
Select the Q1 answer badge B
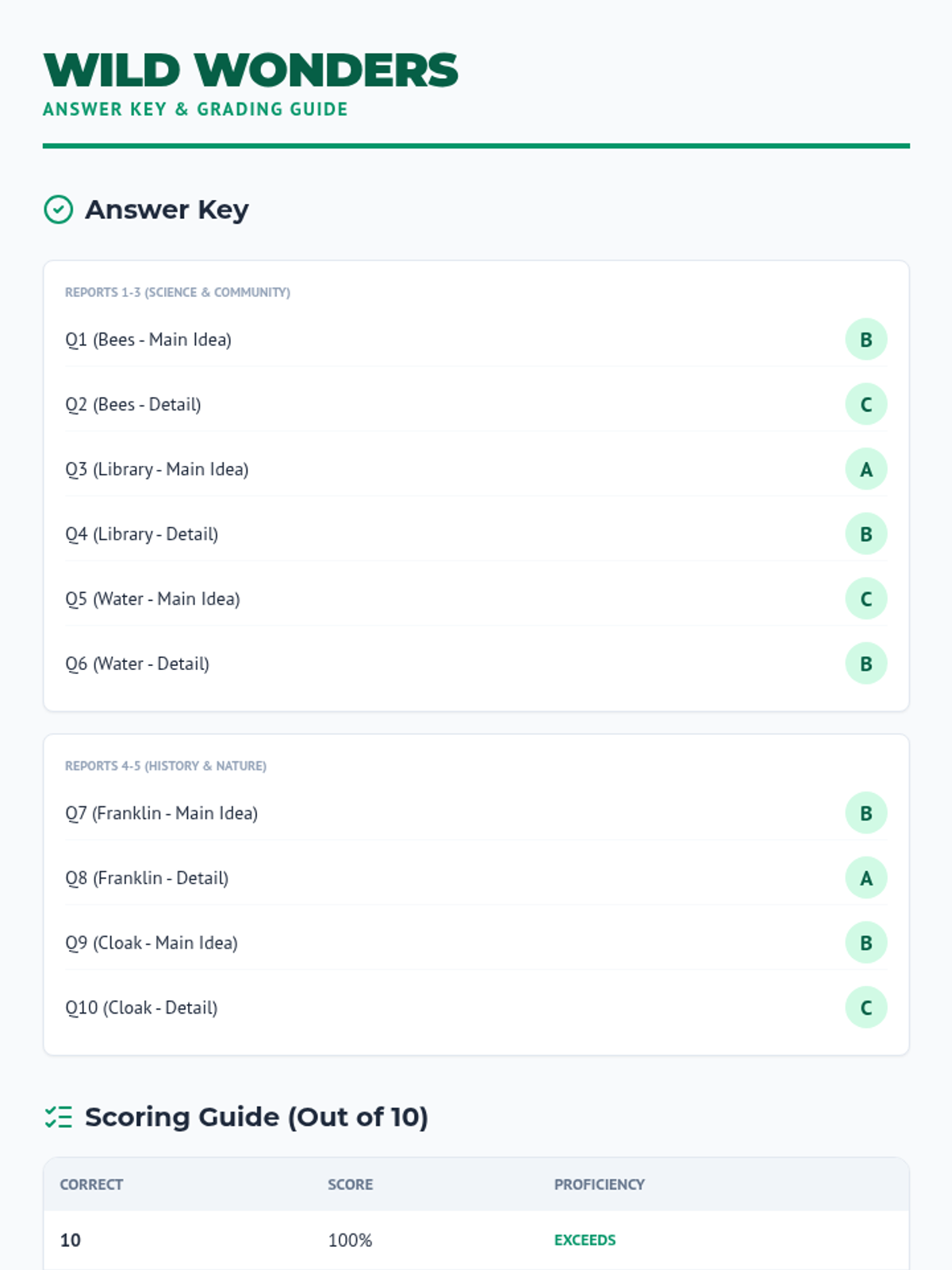[x=866, y=340]
